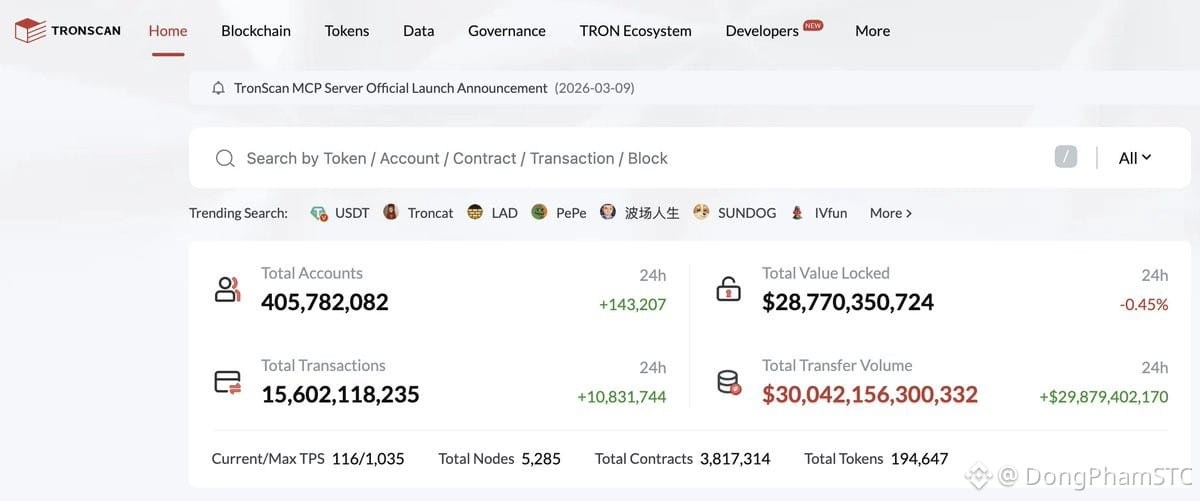Image resolution: width=1200 pixels, height=501 pixels.
Task: Open the TronScan MCP Server announcement link
Action: (x=391, y=88)
